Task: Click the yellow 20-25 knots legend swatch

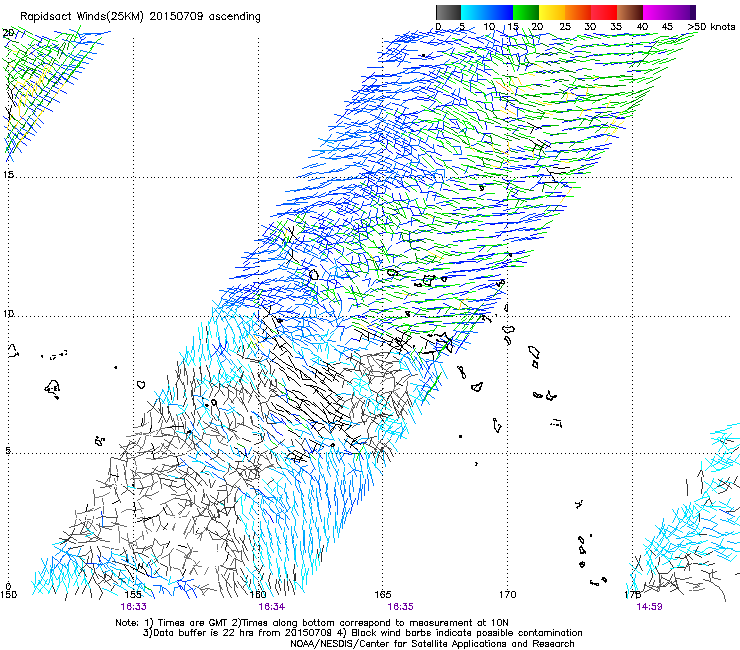Action: point(552,12)
